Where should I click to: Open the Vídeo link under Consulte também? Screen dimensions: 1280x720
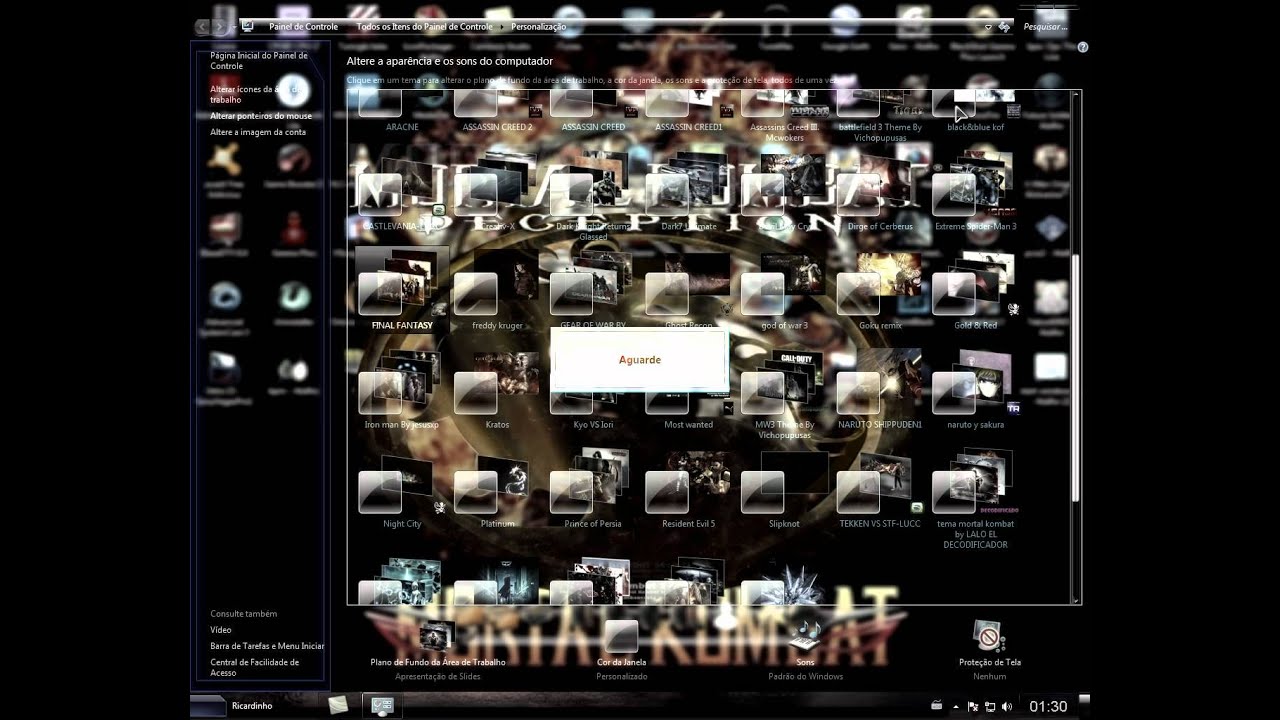pyautogui.click(x=221, y=630)
